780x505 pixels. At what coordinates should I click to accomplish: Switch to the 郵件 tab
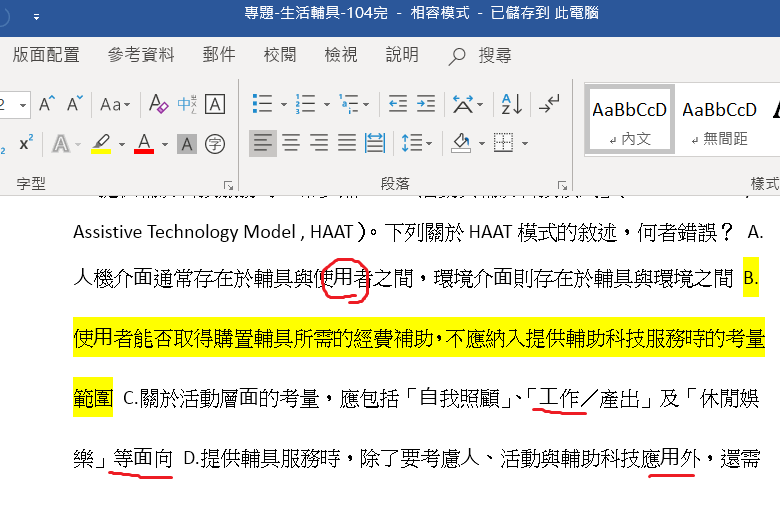point(219,55)
